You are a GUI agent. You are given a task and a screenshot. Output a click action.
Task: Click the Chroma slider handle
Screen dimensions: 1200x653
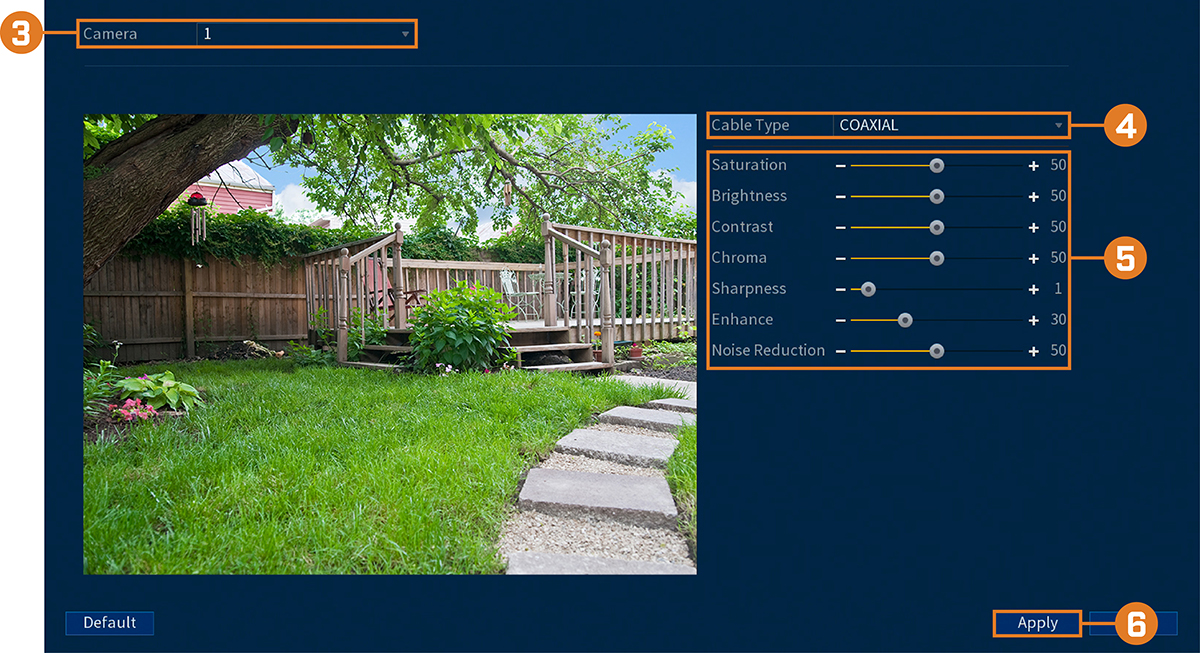coord(937,258)
